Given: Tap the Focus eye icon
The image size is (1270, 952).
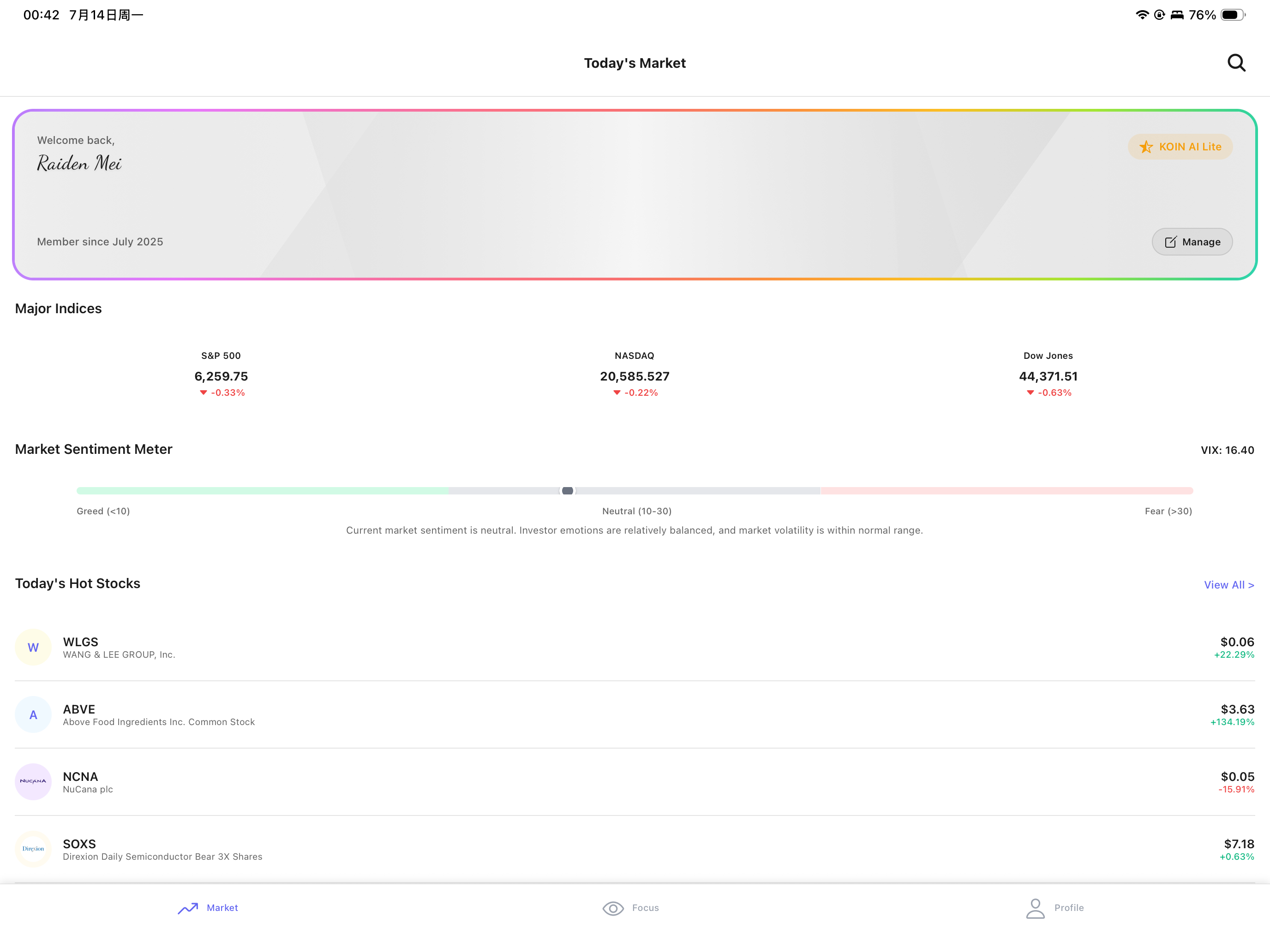Looking at the screenshot, I should point(612,908).
